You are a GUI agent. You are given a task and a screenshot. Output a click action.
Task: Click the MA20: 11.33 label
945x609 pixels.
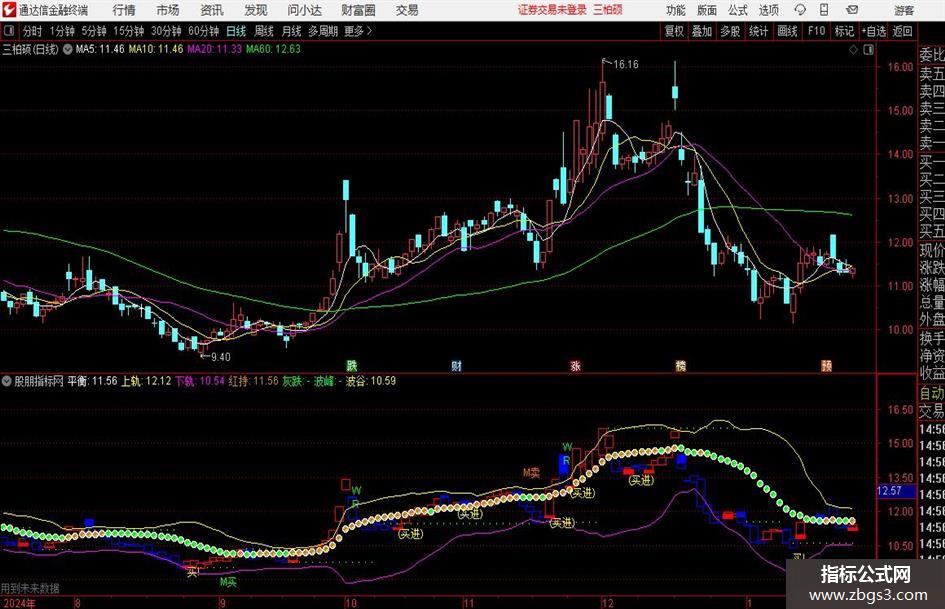pyautogui.click(x=215, y=49)
